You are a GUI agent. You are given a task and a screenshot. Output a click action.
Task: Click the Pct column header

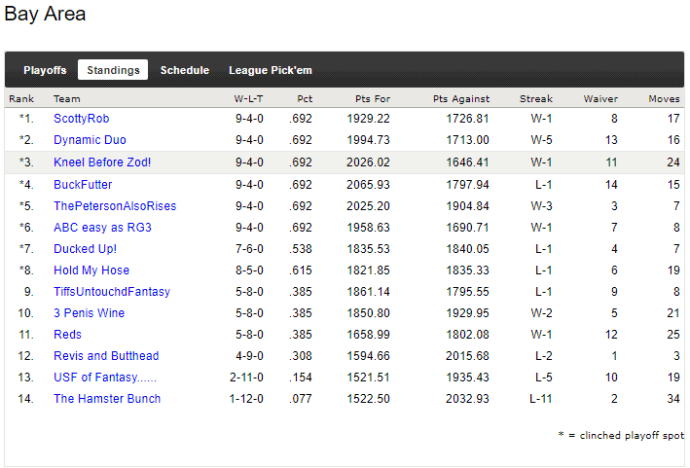point(305,99)
